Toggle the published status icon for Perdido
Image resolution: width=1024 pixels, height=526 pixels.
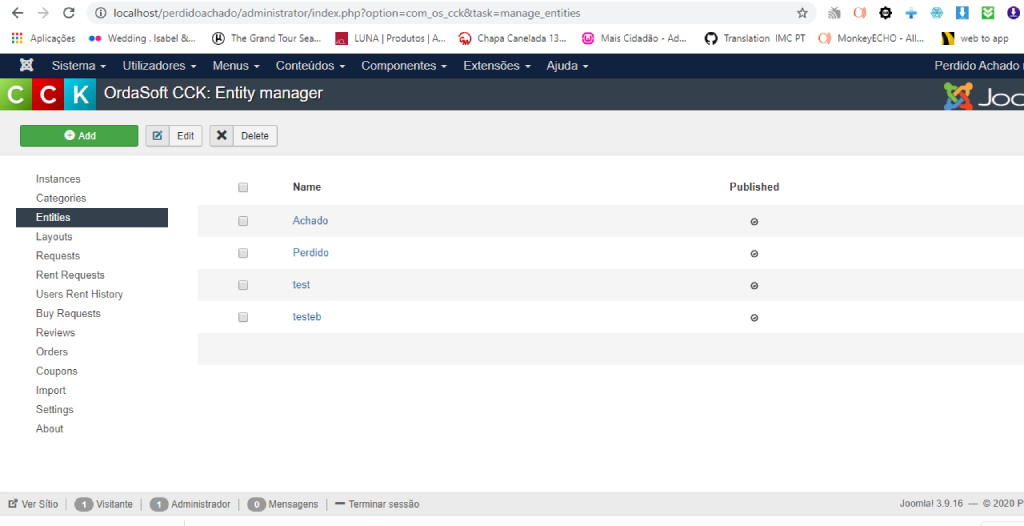coord(754,254)
